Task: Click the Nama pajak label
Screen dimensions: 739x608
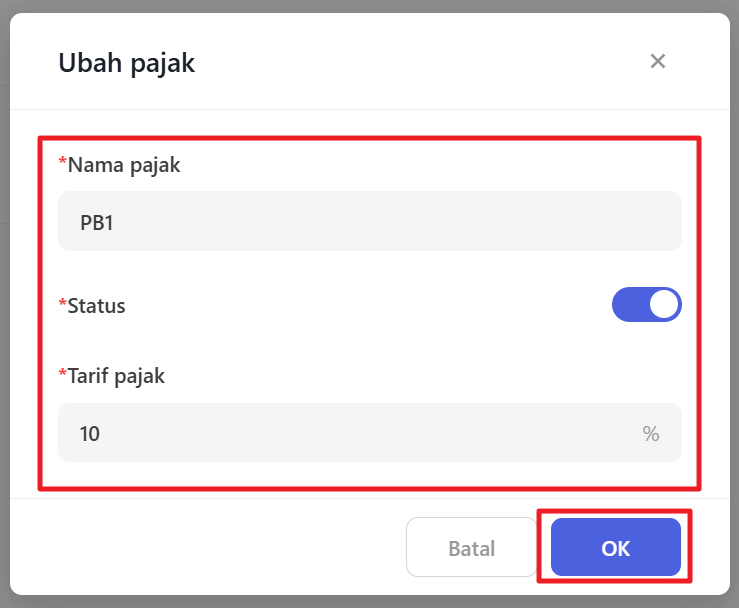Action: tap(124, 165)
